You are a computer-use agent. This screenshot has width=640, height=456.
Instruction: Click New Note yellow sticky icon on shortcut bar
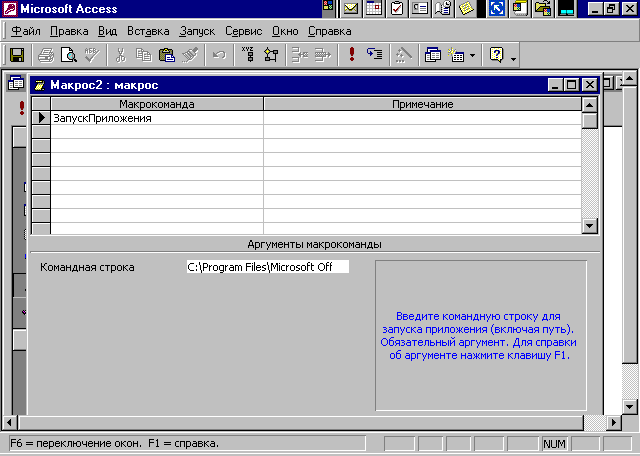pyautogui.click(x=466, y=9)
